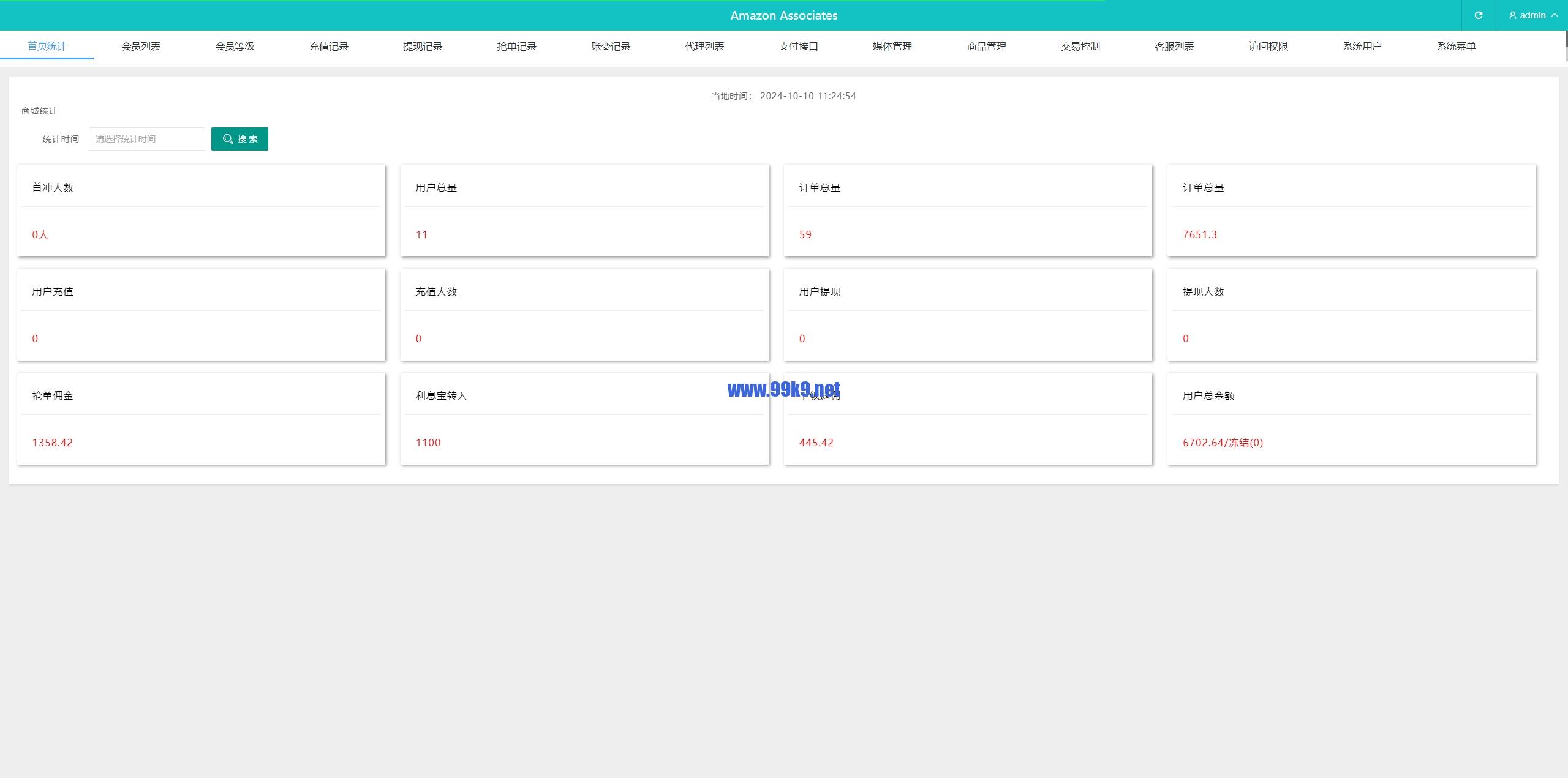1568x778 pixels.
Task: Click order amount value 7651.3
Action: pos(1200,234)
